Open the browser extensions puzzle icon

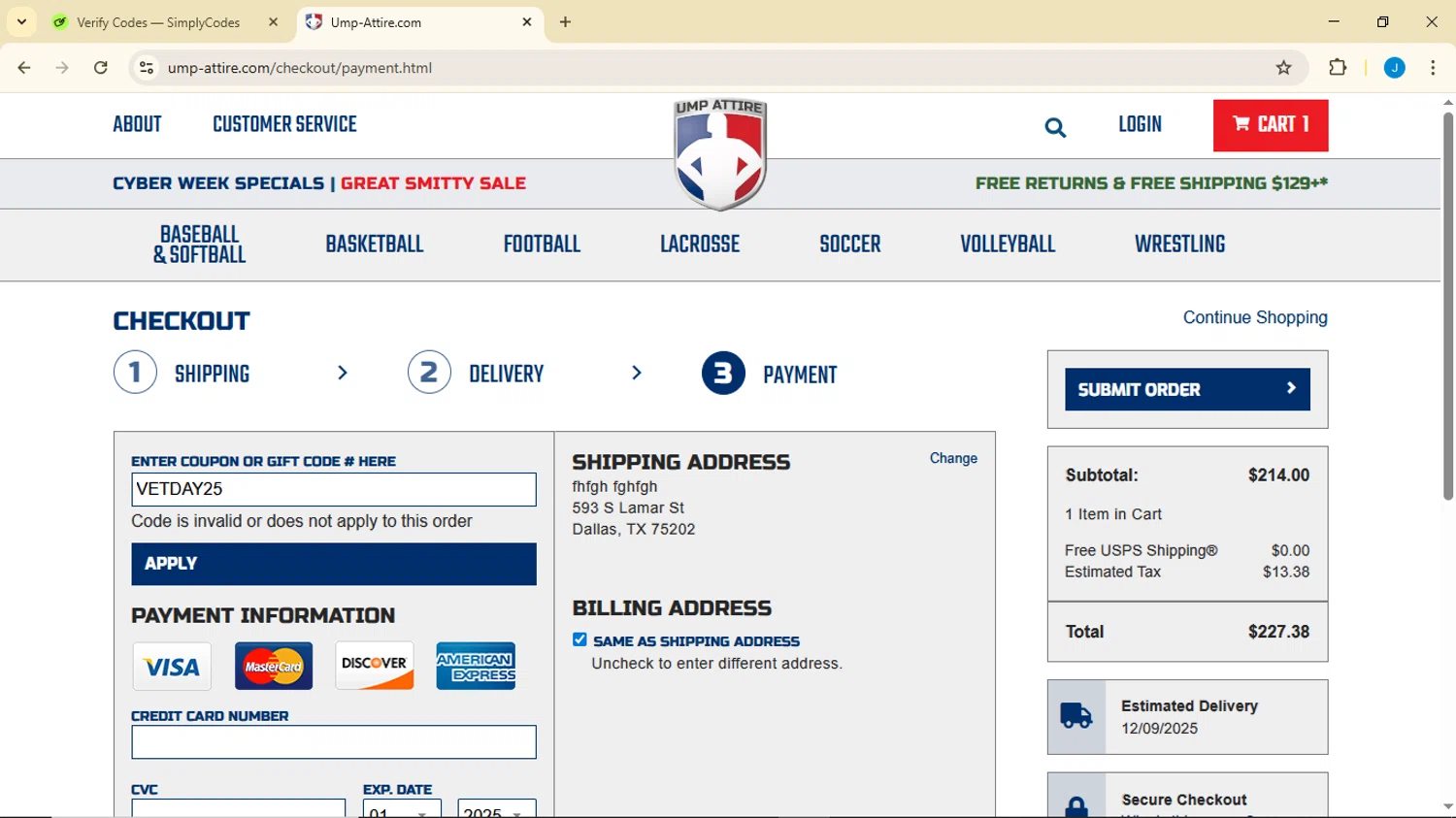(1338, 68)
